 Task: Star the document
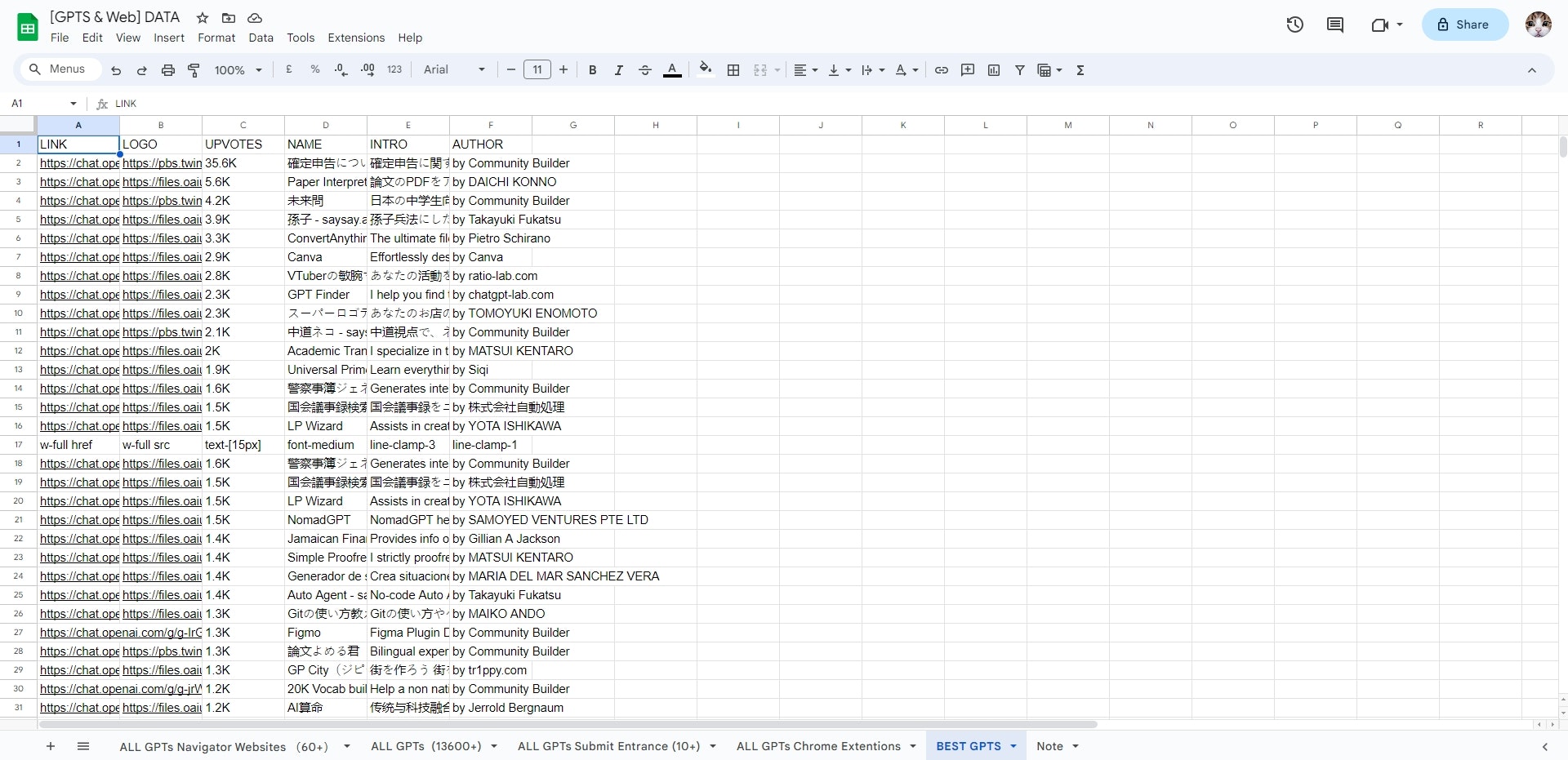(x=203, y=17)
